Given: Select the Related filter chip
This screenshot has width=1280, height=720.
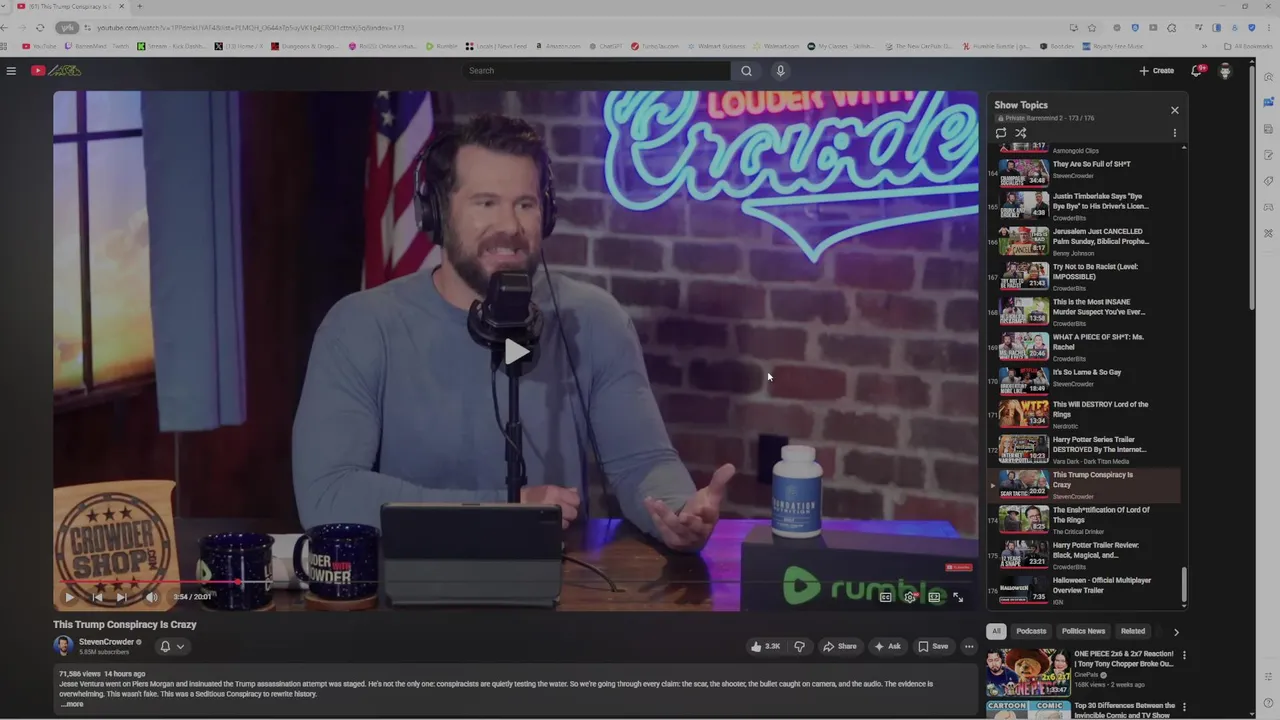Looking at the screenshot, I should [x=1133, y=631].
